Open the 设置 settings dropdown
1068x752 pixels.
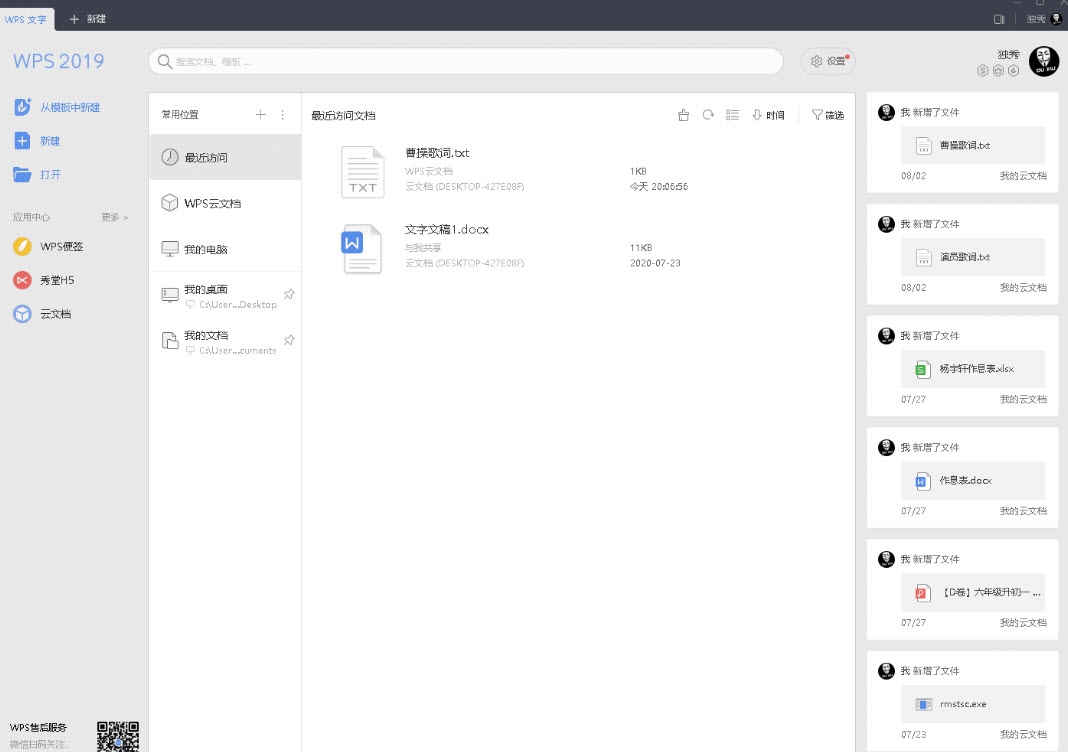pyautogui.click(x=828, y=61)
